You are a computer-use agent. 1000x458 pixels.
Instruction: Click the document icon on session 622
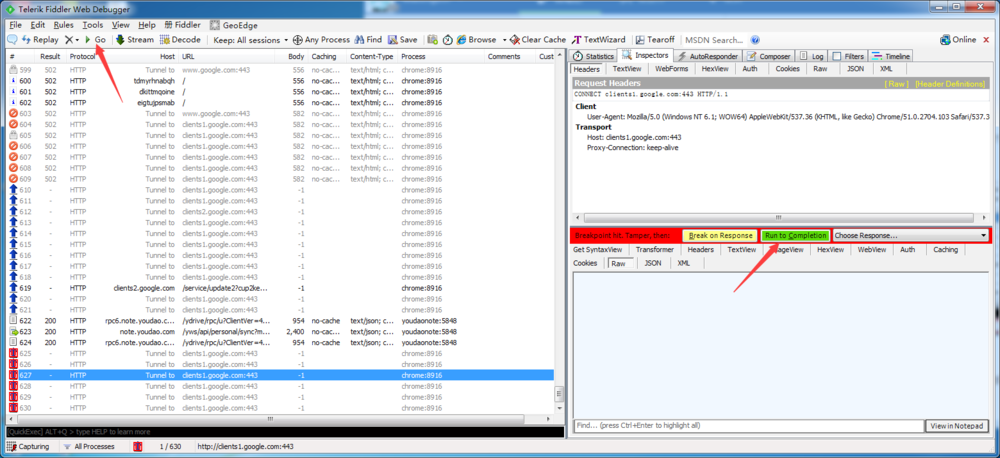[13, 321]
